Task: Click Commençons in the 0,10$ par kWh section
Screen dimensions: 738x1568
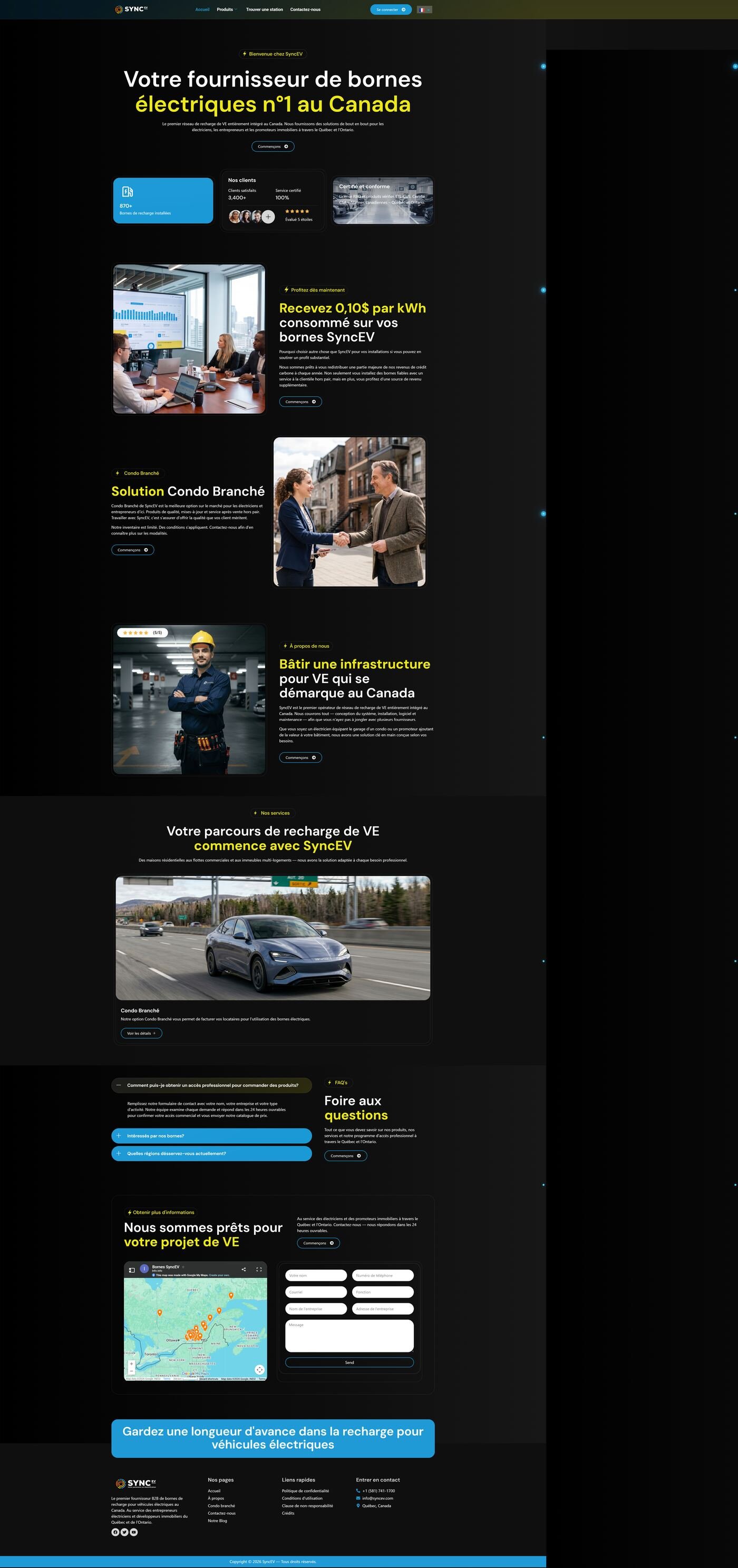Action: 300,402
